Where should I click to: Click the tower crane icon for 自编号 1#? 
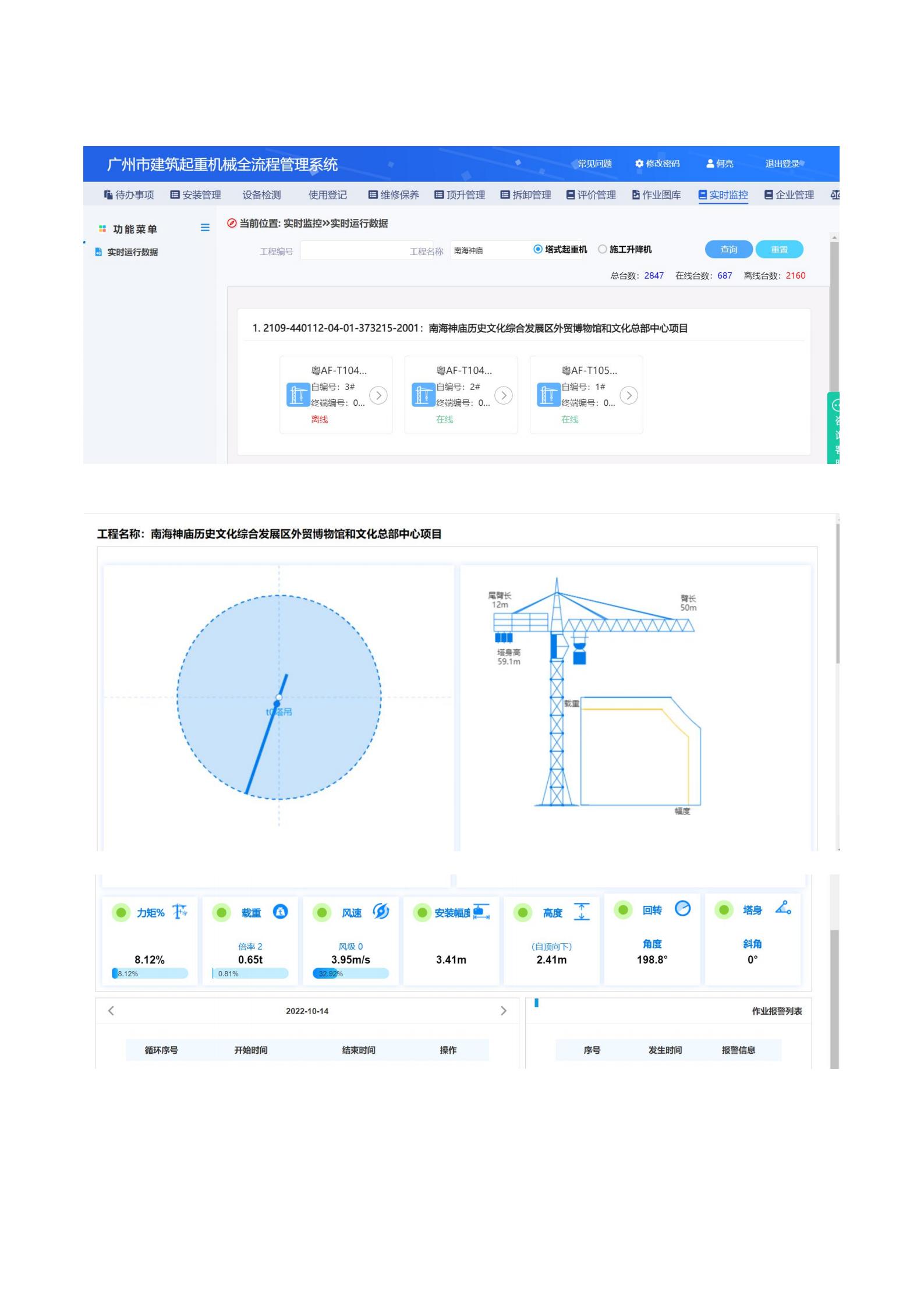[x=548, y=395]
